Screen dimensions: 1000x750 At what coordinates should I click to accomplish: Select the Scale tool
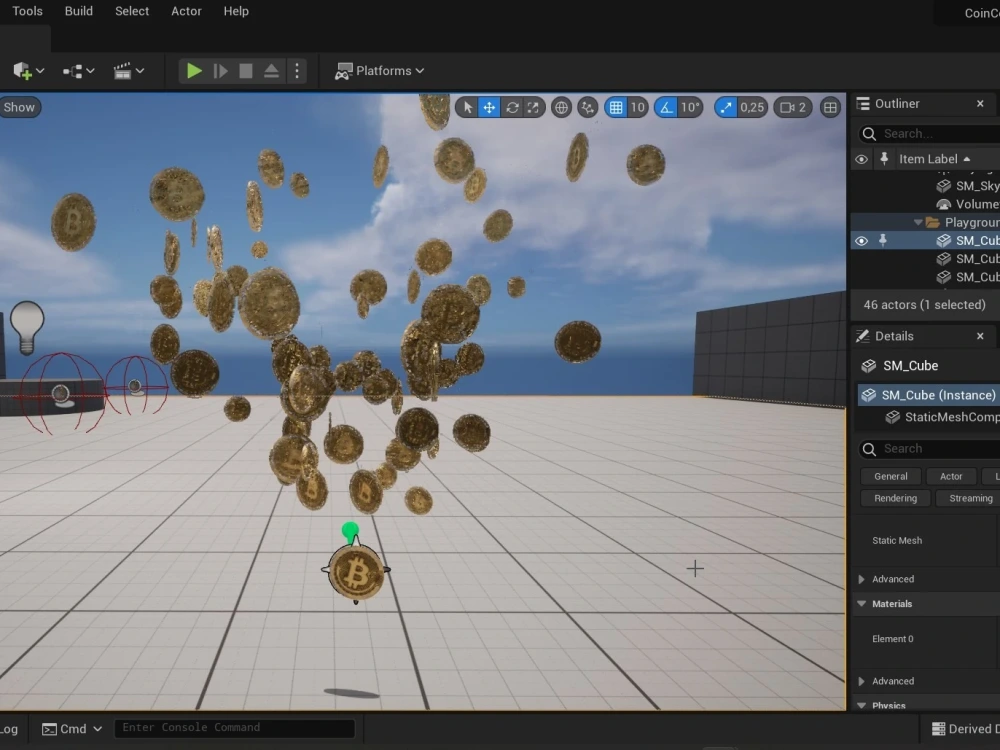pos(532,107)
